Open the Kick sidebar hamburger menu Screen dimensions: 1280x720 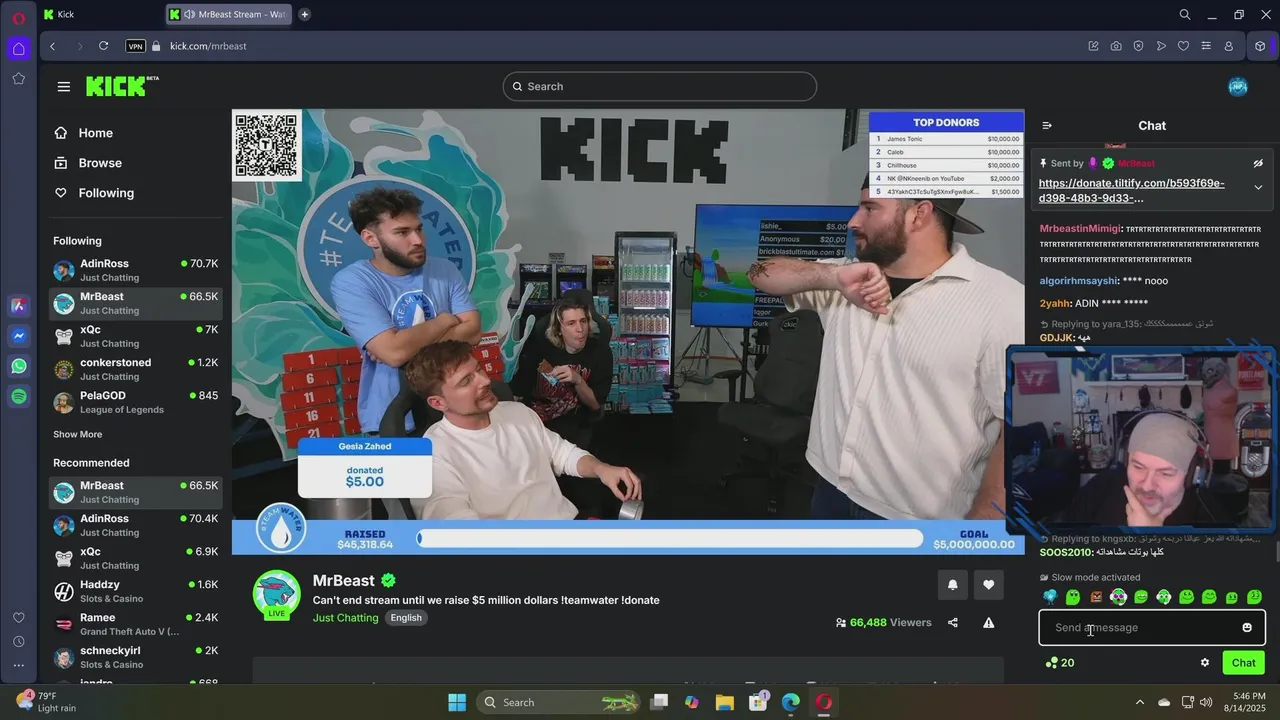click(x=64, y=87)
